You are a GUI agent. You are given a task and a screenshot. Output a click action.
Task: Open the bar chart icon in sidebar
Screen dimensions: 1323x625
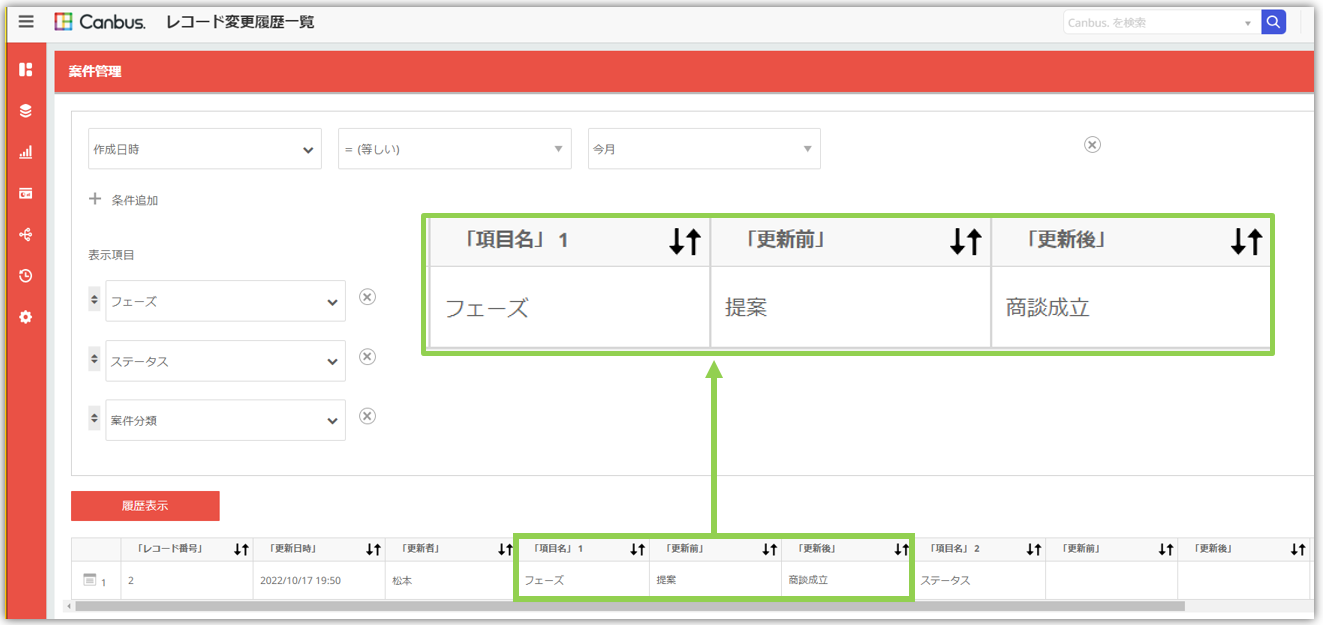click(26, 152)
